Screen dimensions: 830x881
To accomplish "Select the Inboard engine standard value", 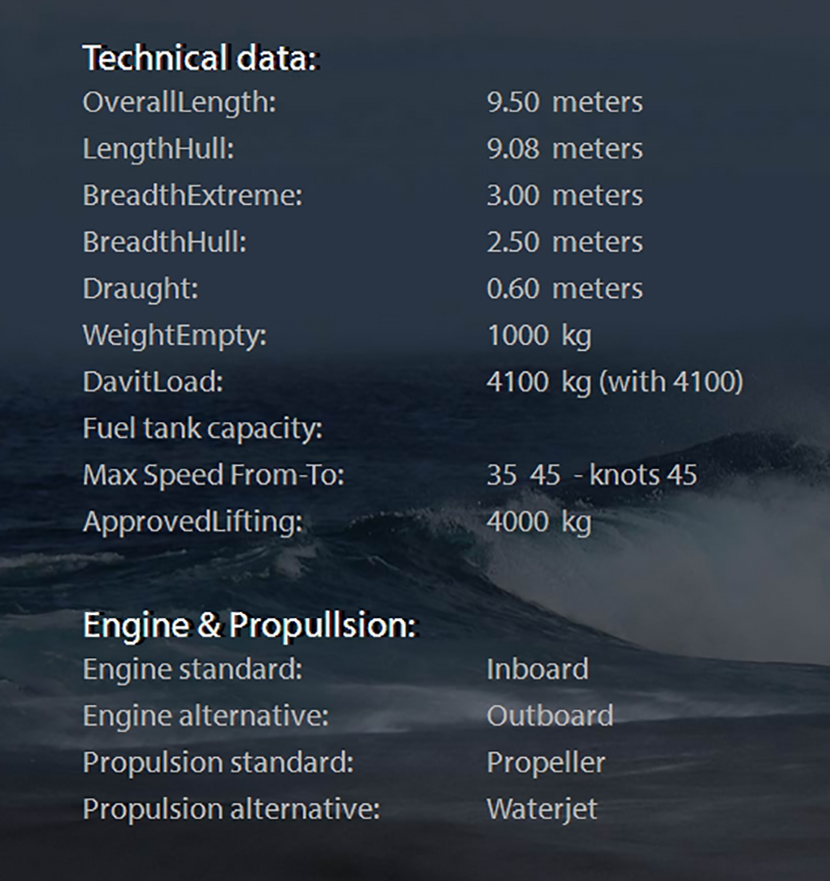I will click(x=537, y=669).
